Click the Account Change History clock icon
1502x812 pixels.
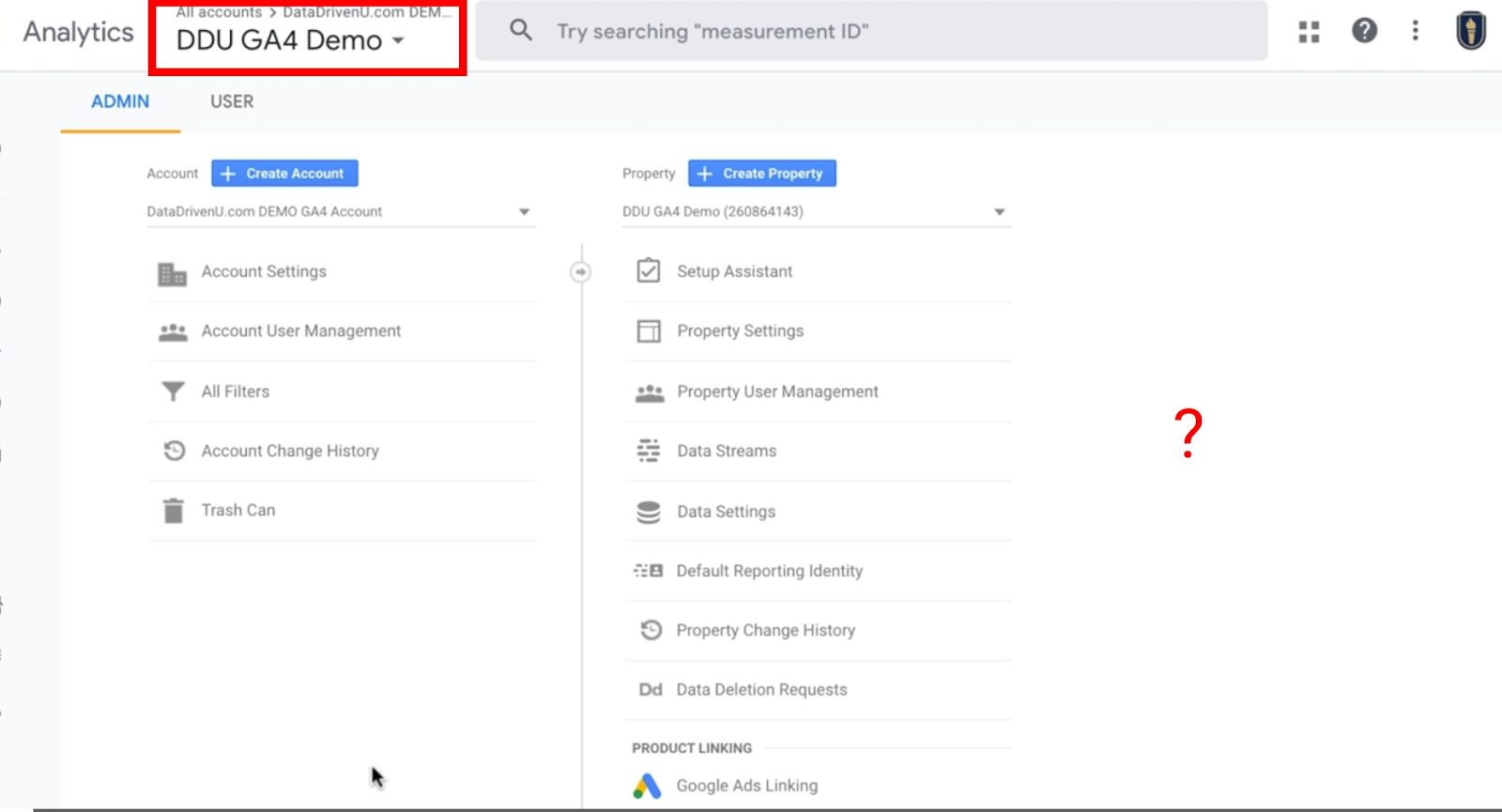tap(174, 451)
